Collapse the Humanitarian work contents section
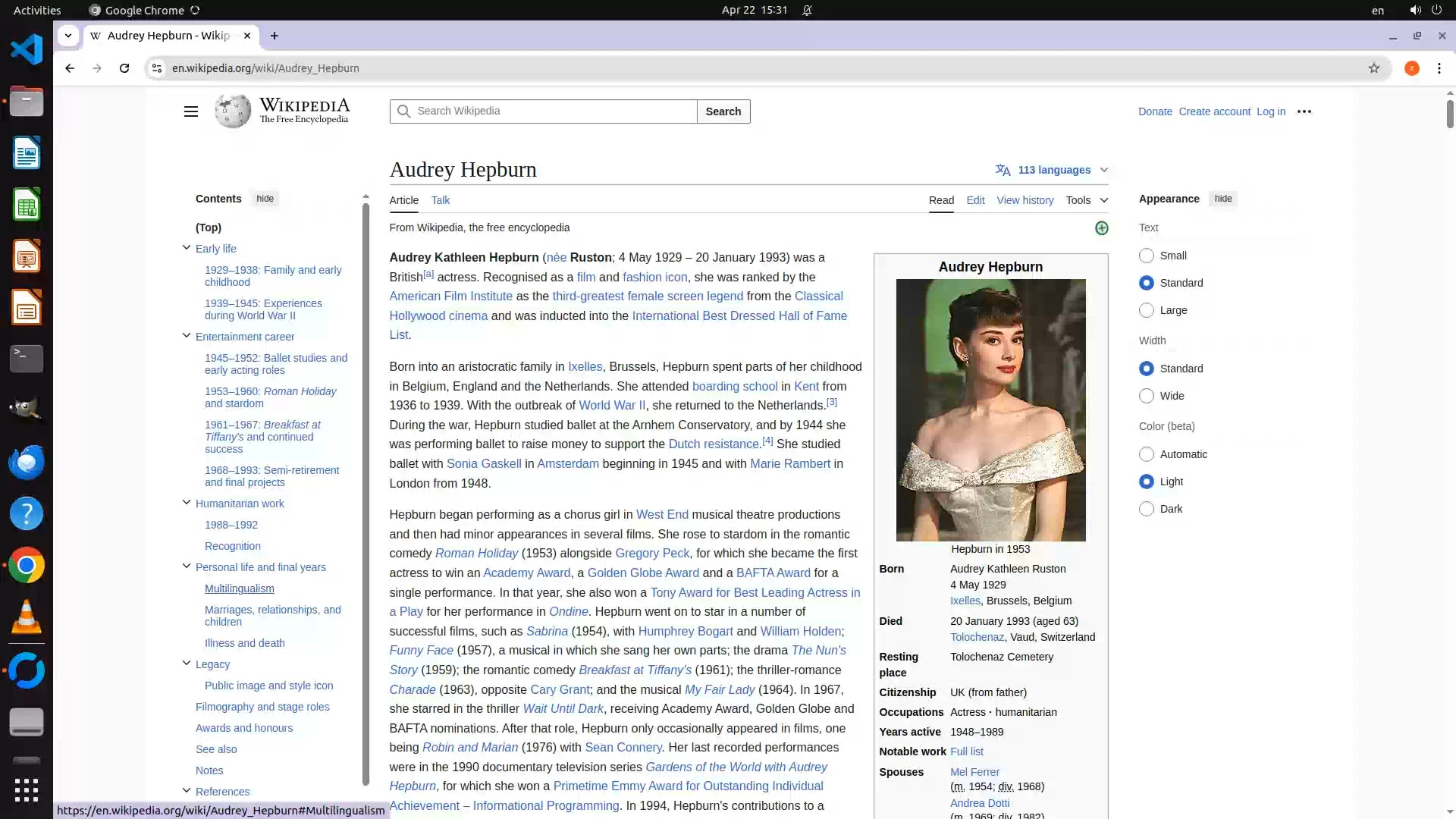1456x819 pixels. (x=187, y=503)
